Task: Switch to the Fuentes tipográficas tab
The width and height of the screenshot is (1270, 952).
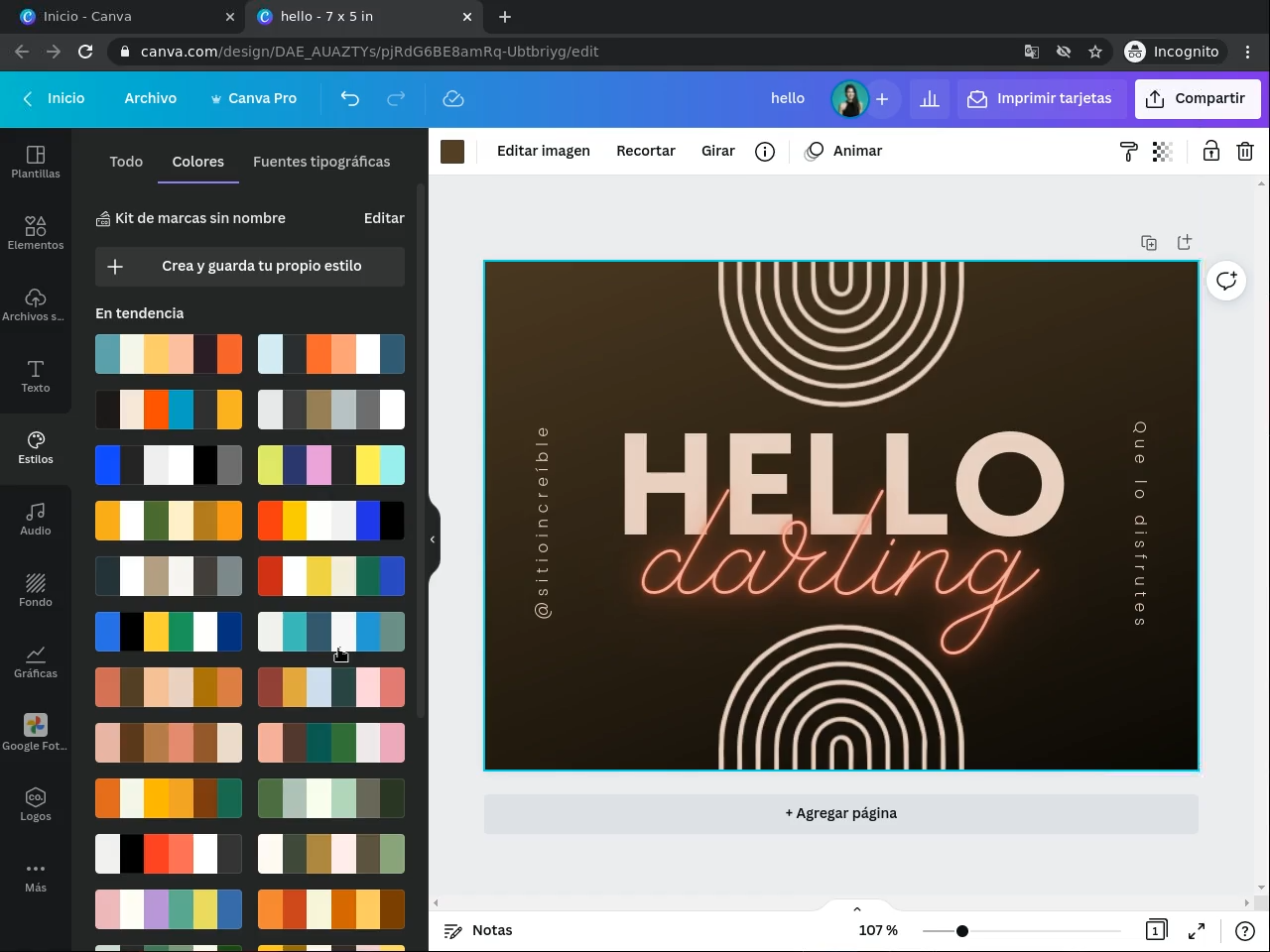Action: (x=321, y=162)
